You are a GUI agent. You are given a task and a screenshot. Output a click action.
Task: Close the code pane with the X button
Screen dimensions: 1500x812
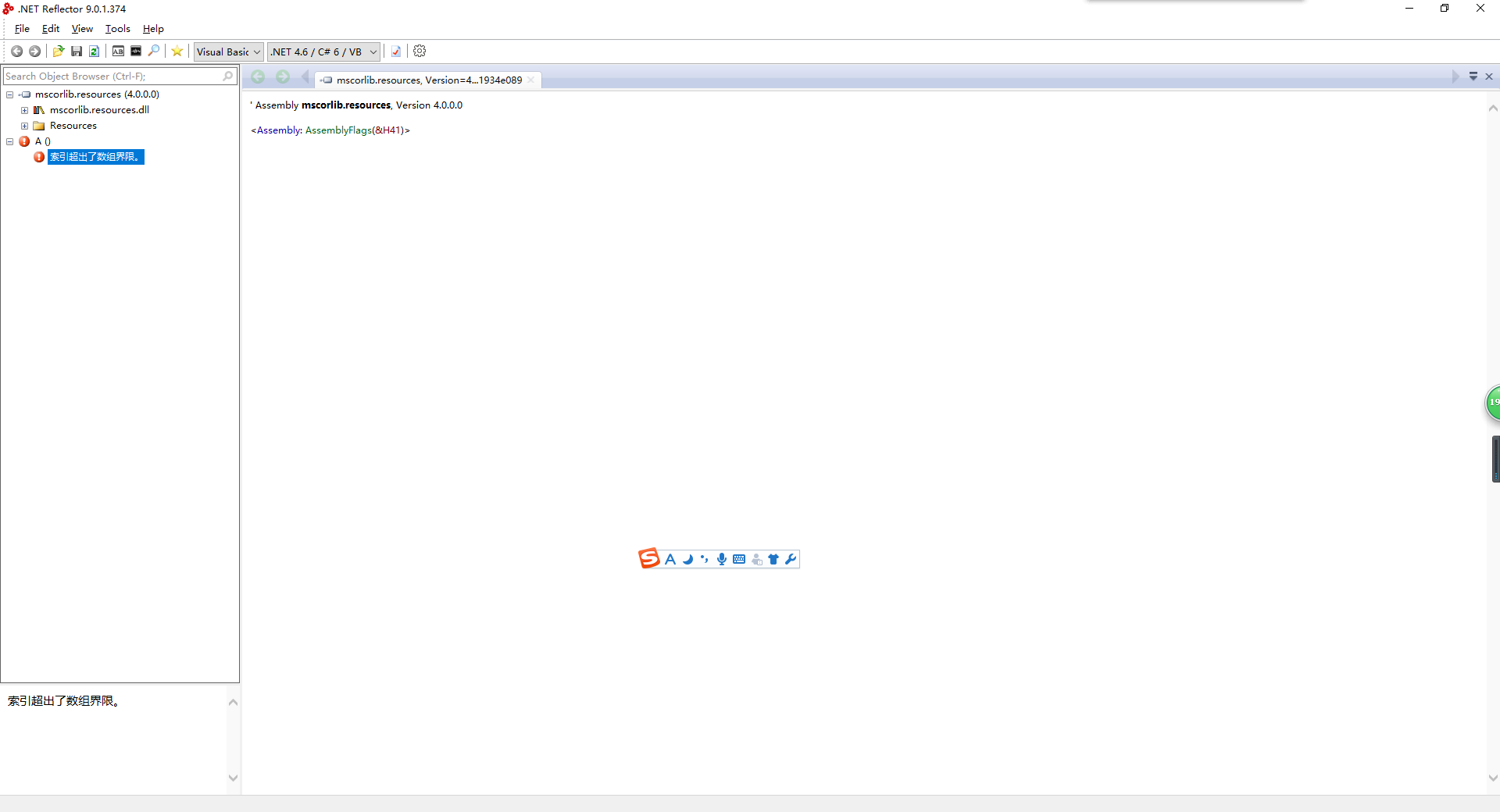click(x=1489, y=77)
